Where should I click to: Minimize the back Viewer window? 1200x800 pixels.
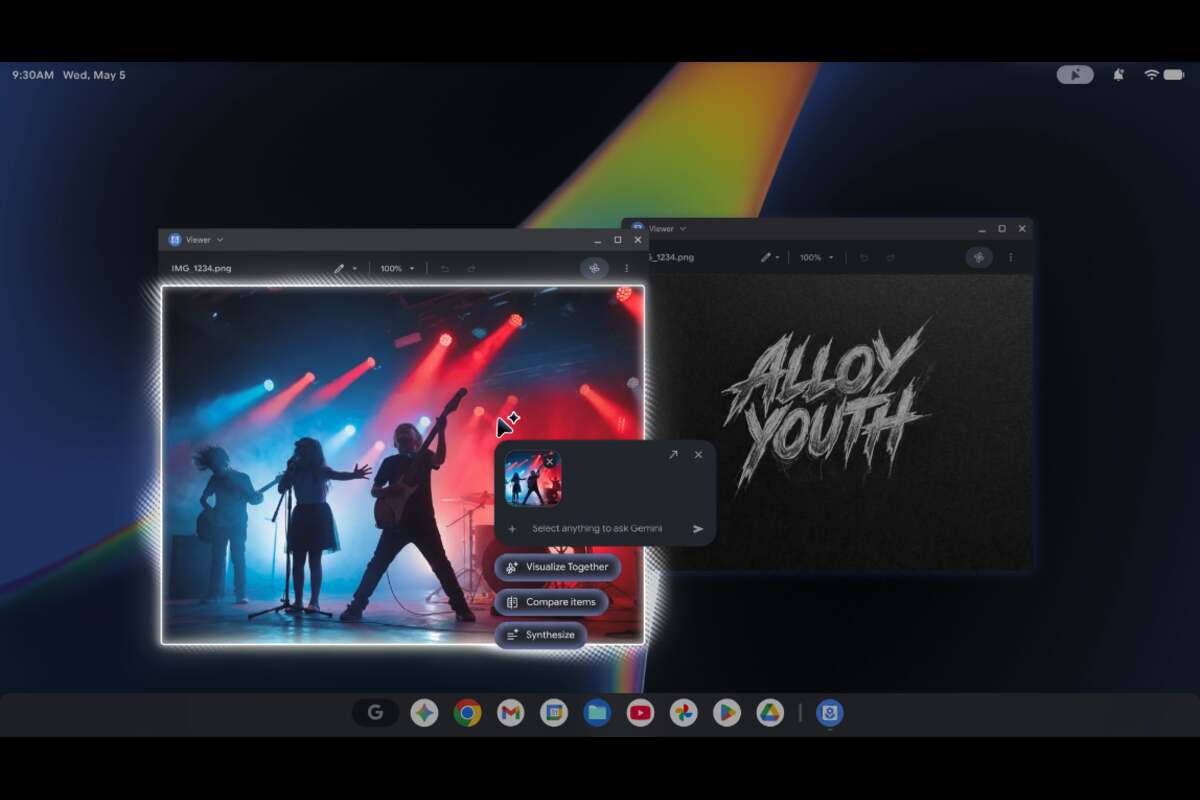pos(982,229)
